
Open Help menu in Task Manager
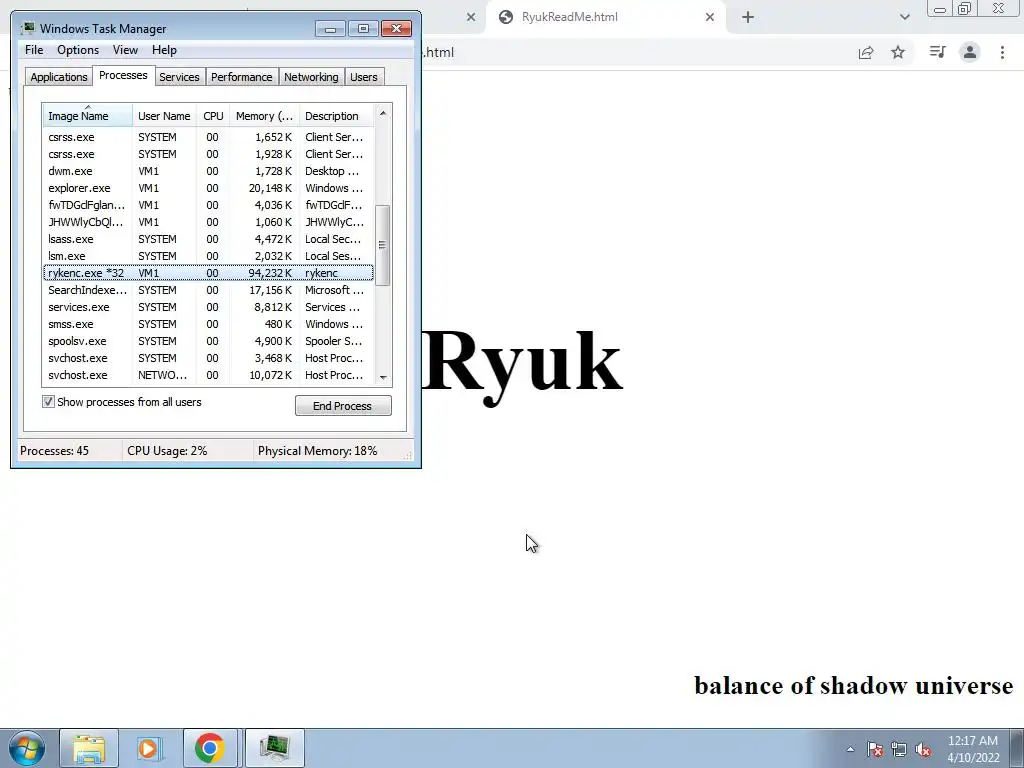(164, 50)
